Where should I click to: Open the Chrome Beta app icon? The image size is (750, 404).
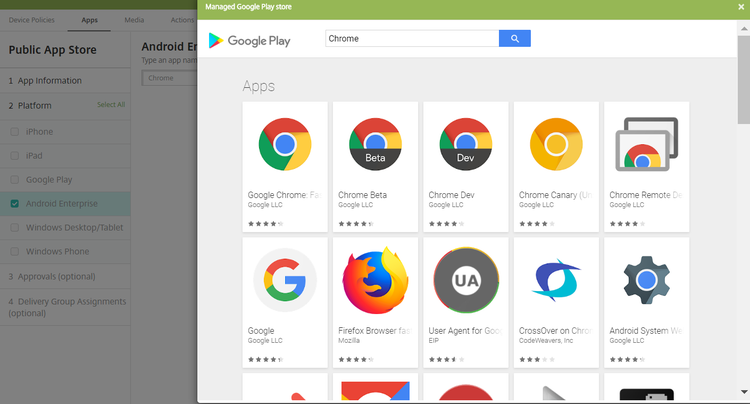tap(375, 144)
